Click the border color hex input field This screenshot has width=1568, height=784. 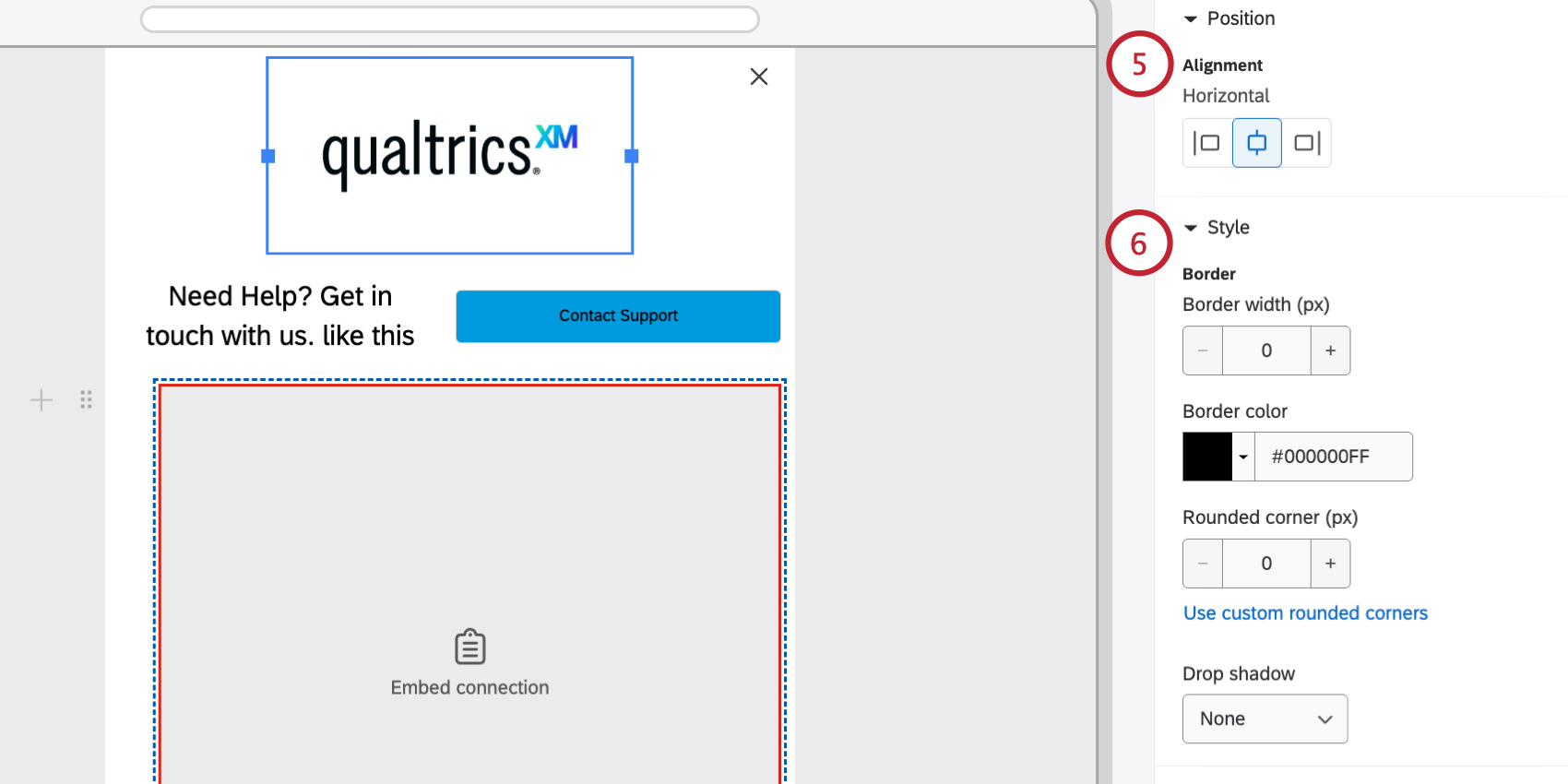click(1334, 457)
